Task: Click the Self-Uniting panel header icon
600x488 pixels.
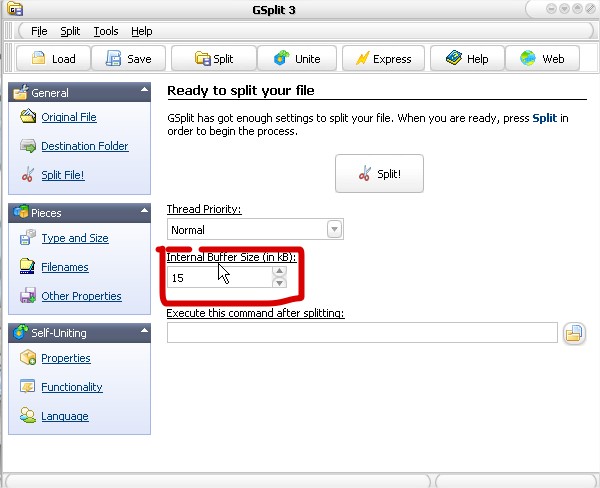Action: [x=21, y=332]
